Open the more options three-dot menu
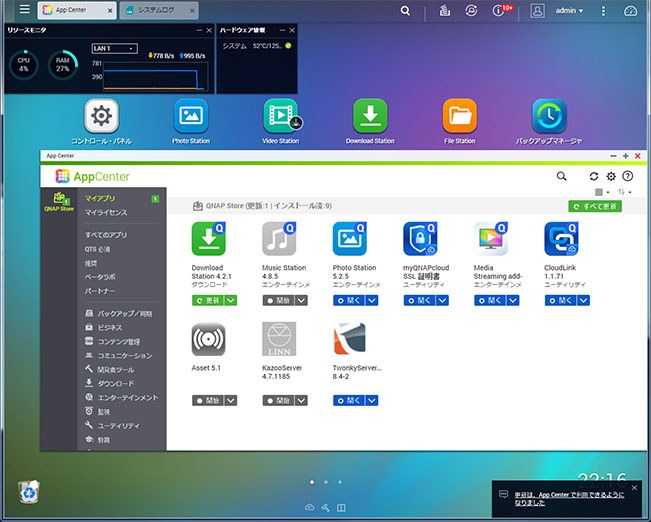This screenshot has width=651, height=522. click(603, 11)
